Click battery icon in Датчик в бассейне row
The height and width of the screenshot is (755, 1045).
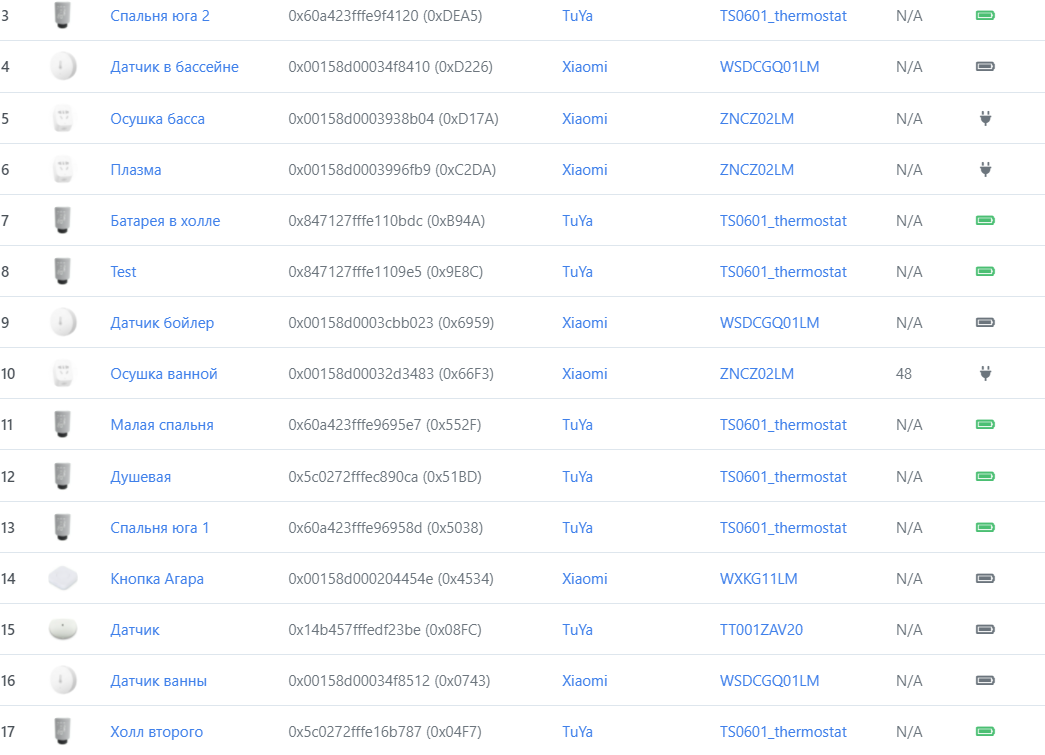(x=985, y=67)
